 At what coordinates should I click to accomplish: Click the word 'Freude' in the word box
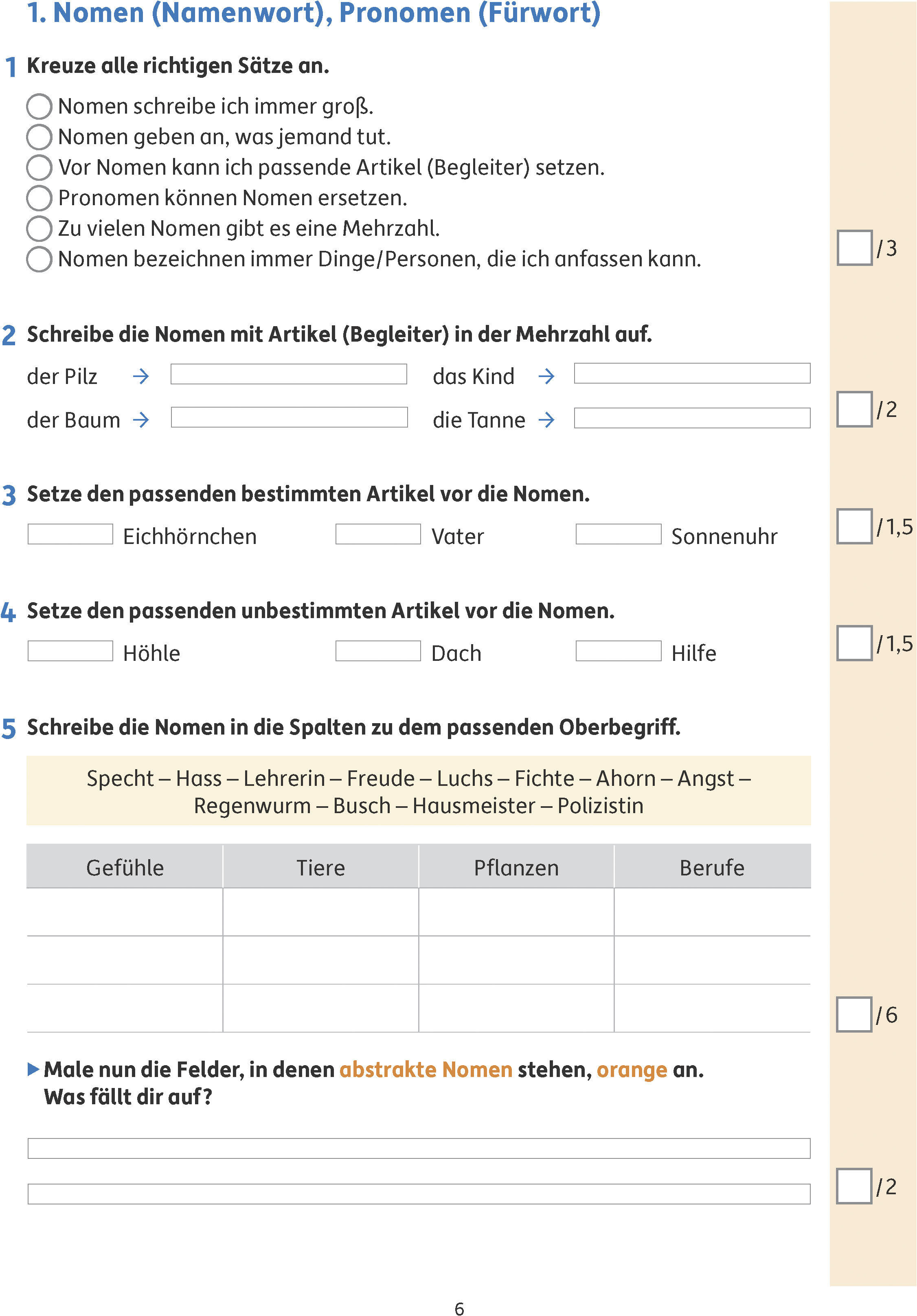381,779
